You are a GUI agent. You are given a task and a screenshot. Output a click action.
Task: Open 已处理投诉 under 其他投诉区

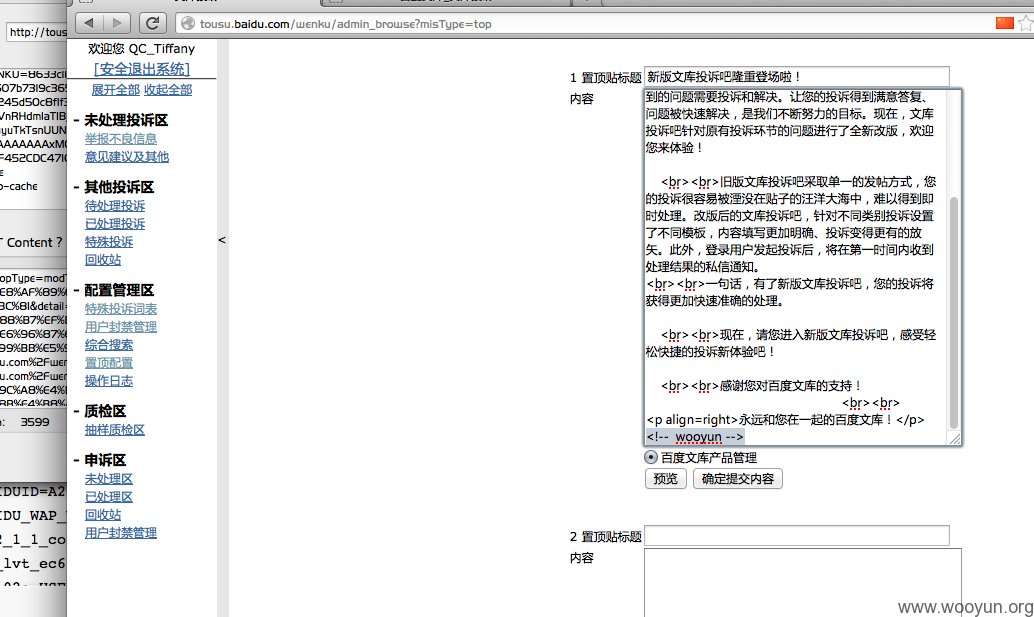(115, 224)
